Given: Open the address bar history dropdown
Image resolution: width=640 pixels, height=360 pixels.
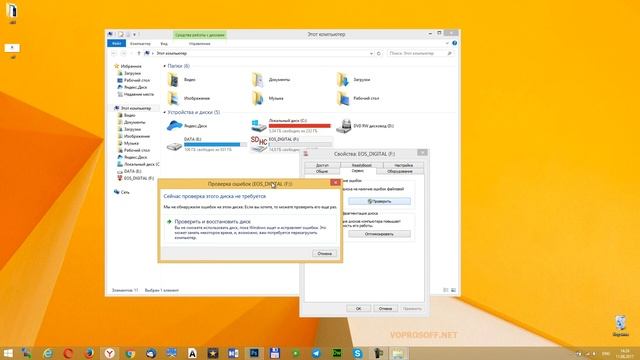Looking at the screenshot, I should pos(371,53).
